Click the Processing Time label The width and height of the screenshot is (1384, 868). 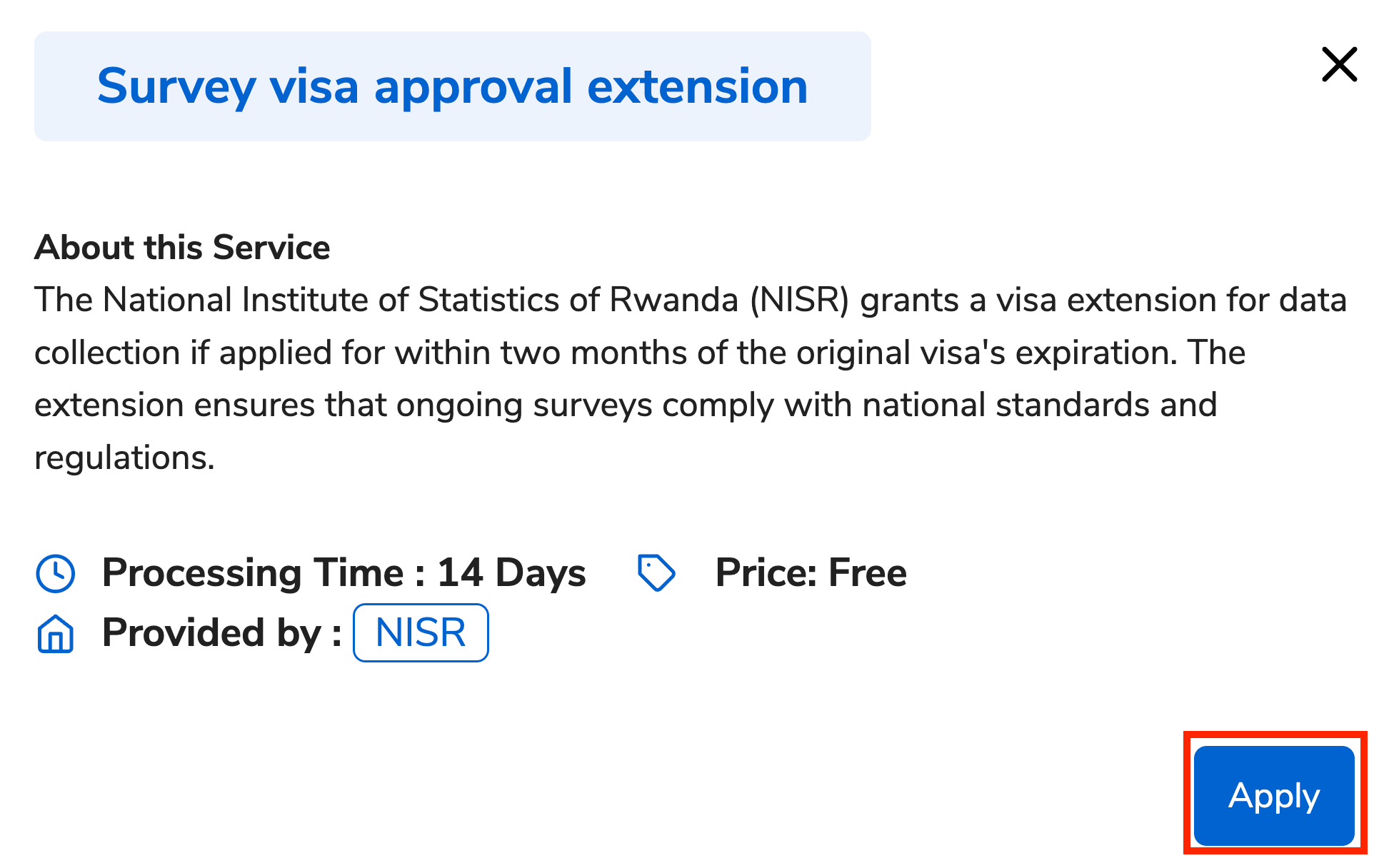[x=254, y=572]
